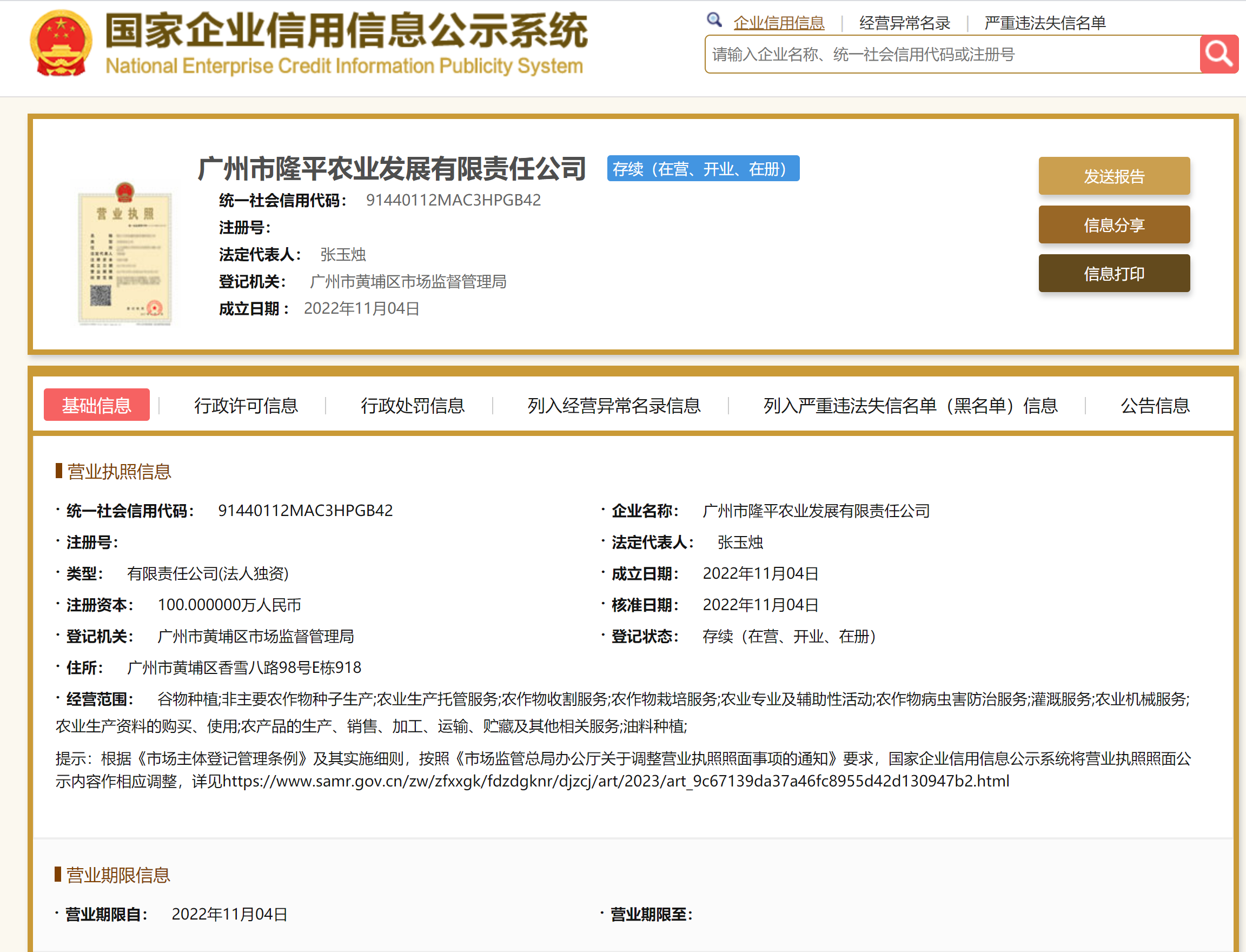Click the small search icon beside 企业信用信息
Viewport: 1246px width, 952px height.
(714, 19)
